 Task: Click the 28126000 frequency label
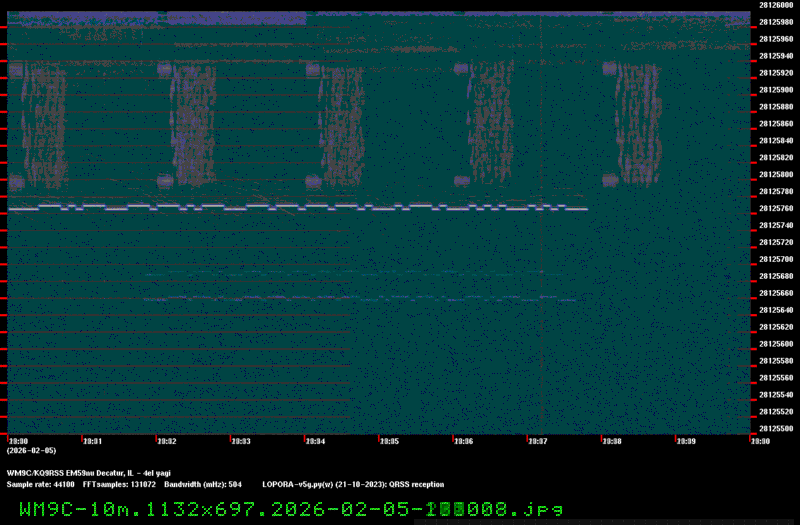point(774,6)
